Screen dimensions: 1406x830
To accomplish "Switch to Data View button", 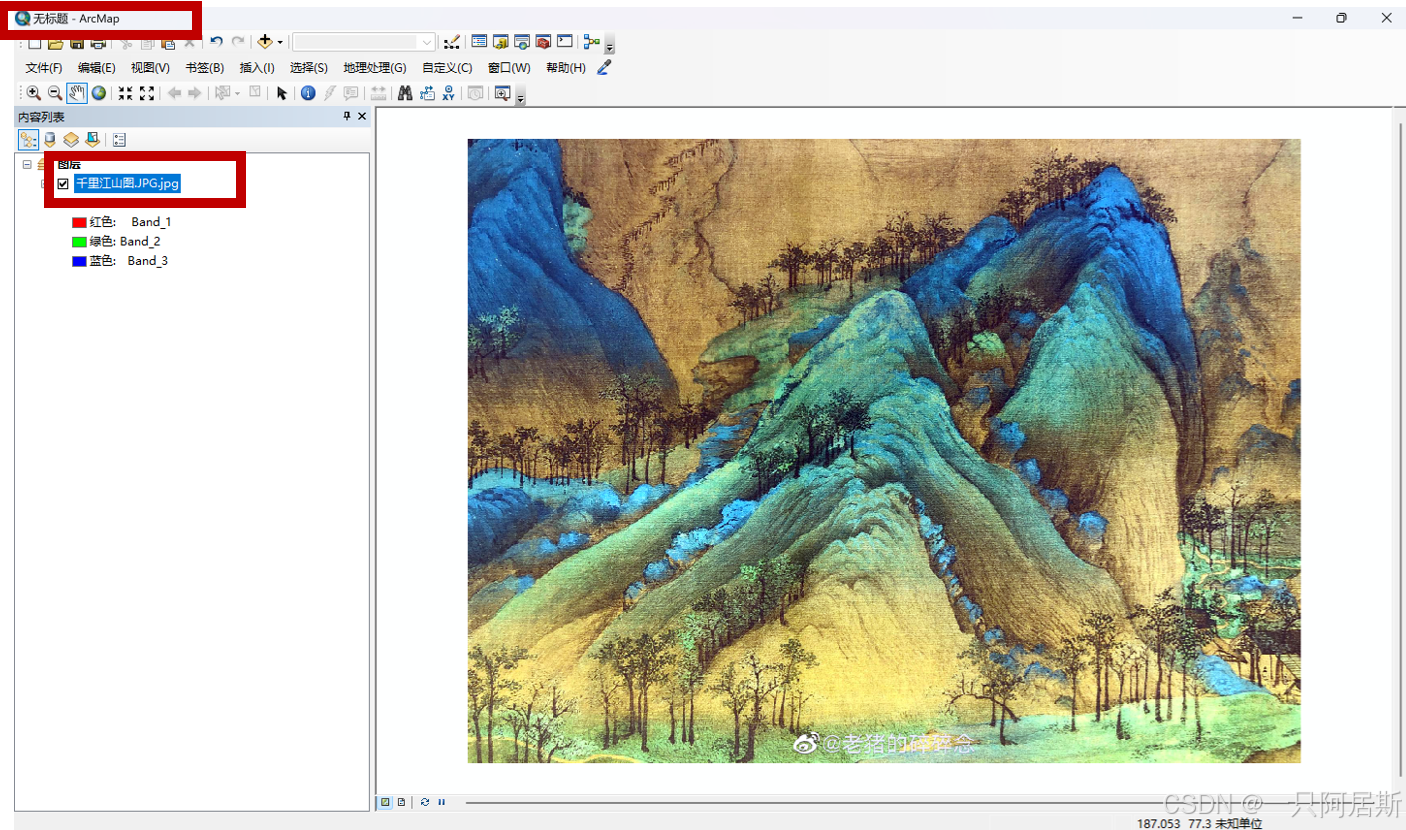I will click(x=385, y=802).
